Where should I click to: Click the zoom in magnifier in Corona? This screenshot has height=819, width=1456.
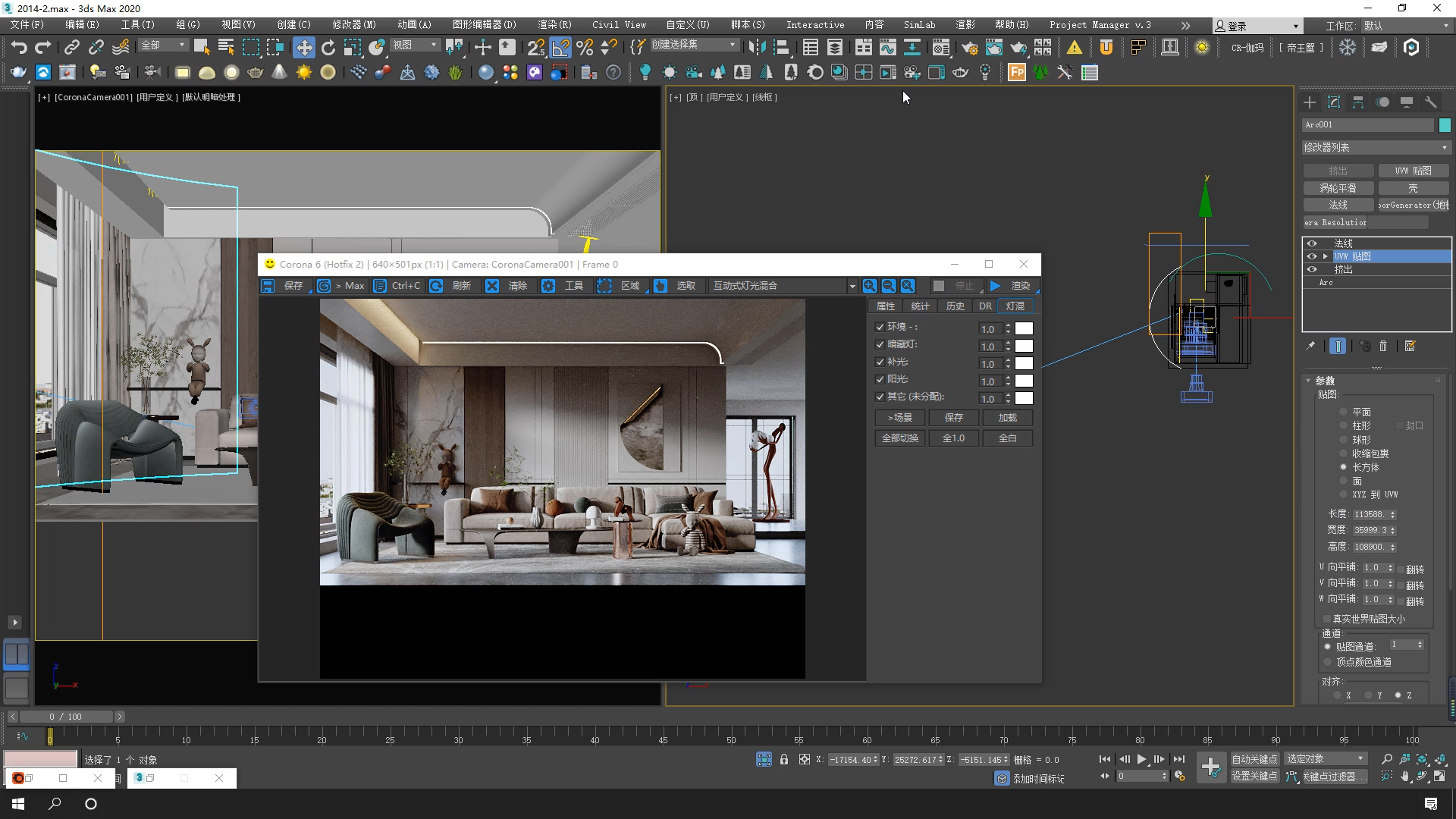[869, 286]
